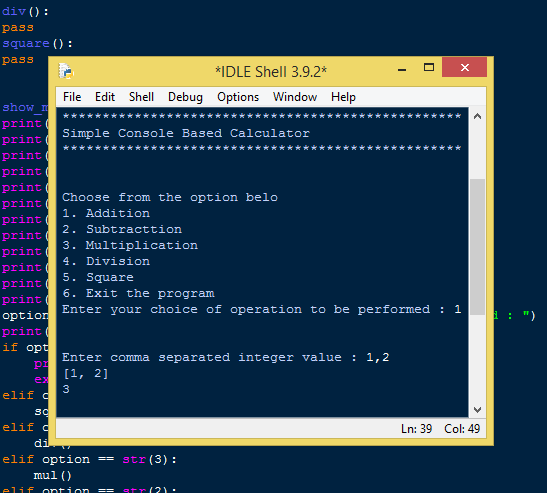Close the IDLE Shell window

pyautogui.click(x=464, y=67)
